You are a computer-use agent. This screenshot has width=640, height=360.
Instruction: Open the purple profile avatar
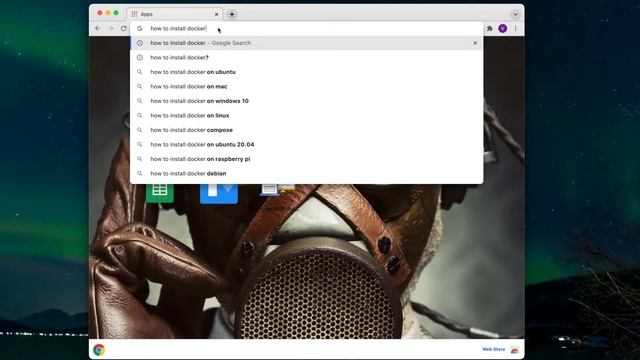[x=502, y=28]
